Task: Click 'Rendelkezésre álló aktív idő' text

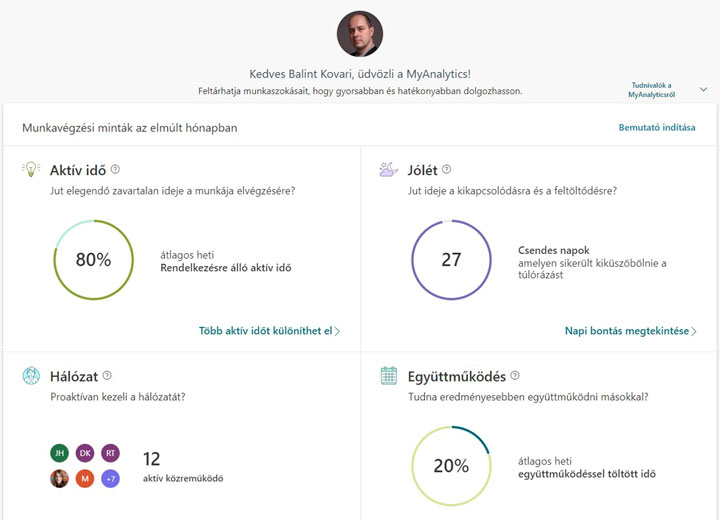Action: click(x=225, y=268)
